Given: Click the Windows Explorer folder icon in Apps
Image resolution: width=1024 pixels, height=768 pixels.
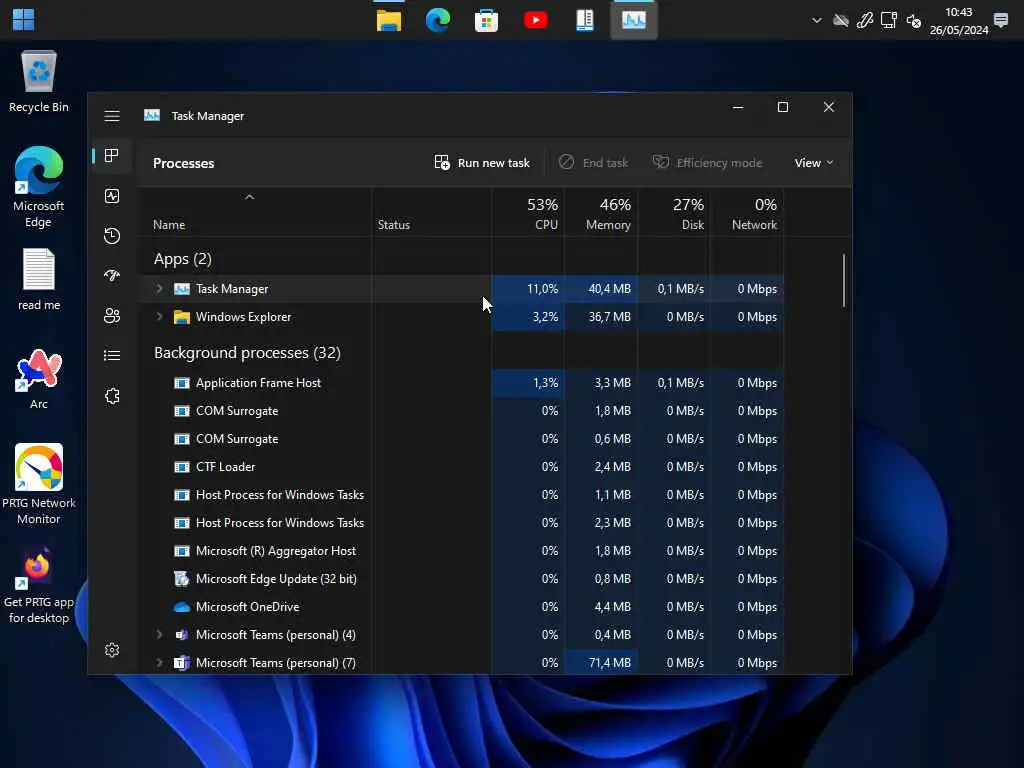Looking at the screenshot, I should (x=182, y=317).
